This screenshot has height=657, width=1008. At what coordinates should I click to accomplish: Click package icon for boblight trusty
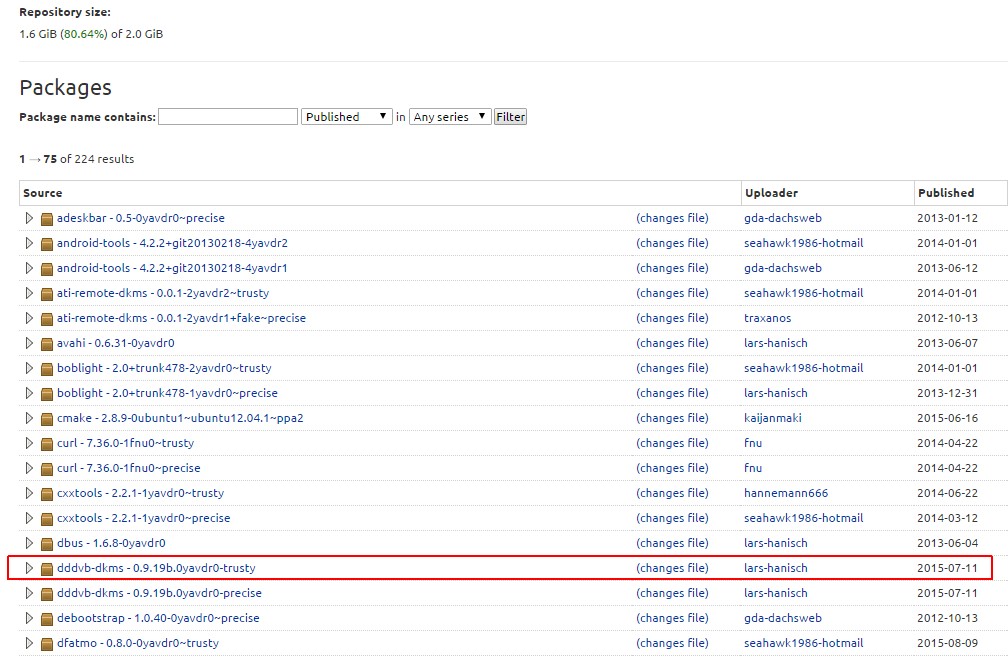click(47, 369)
